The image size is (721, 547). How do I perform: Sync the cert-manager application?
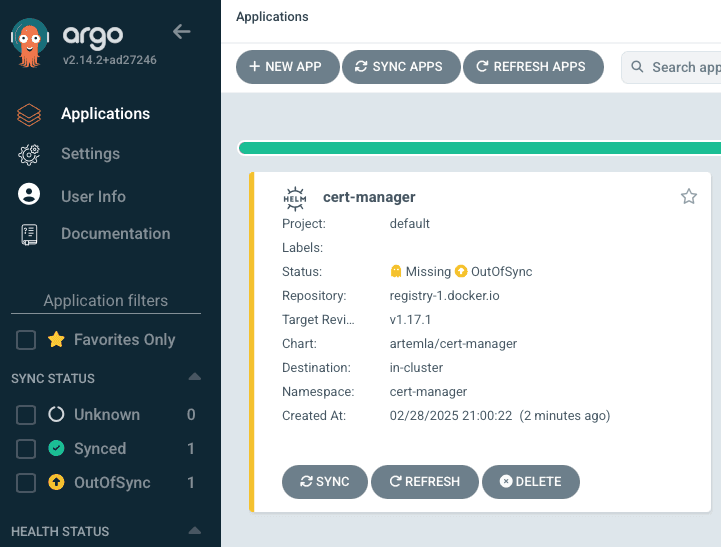[x=325, y=482]
